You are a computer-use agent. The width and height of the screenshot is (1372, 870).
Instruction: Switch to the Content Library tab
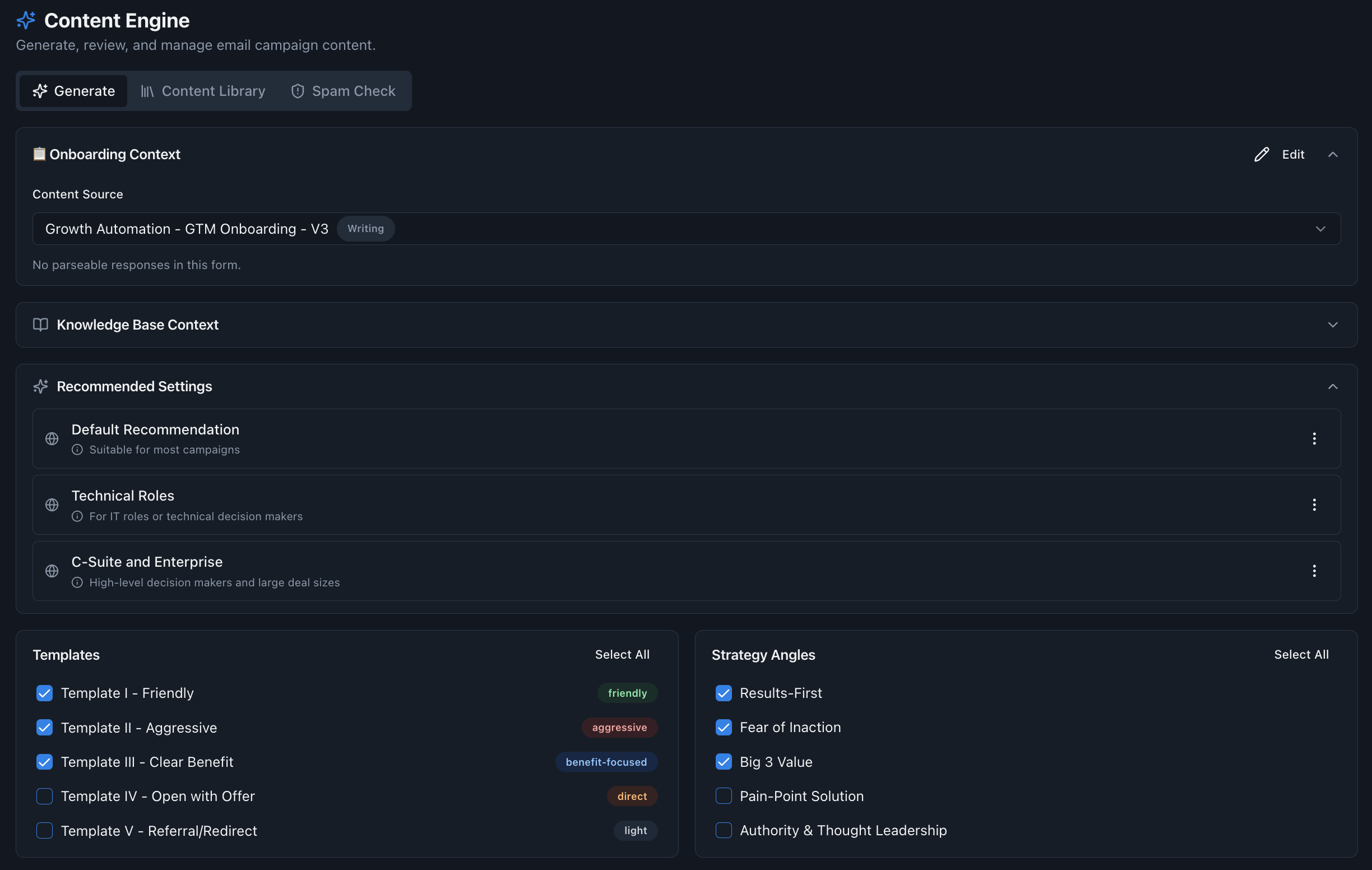click(x=203, y=91)
